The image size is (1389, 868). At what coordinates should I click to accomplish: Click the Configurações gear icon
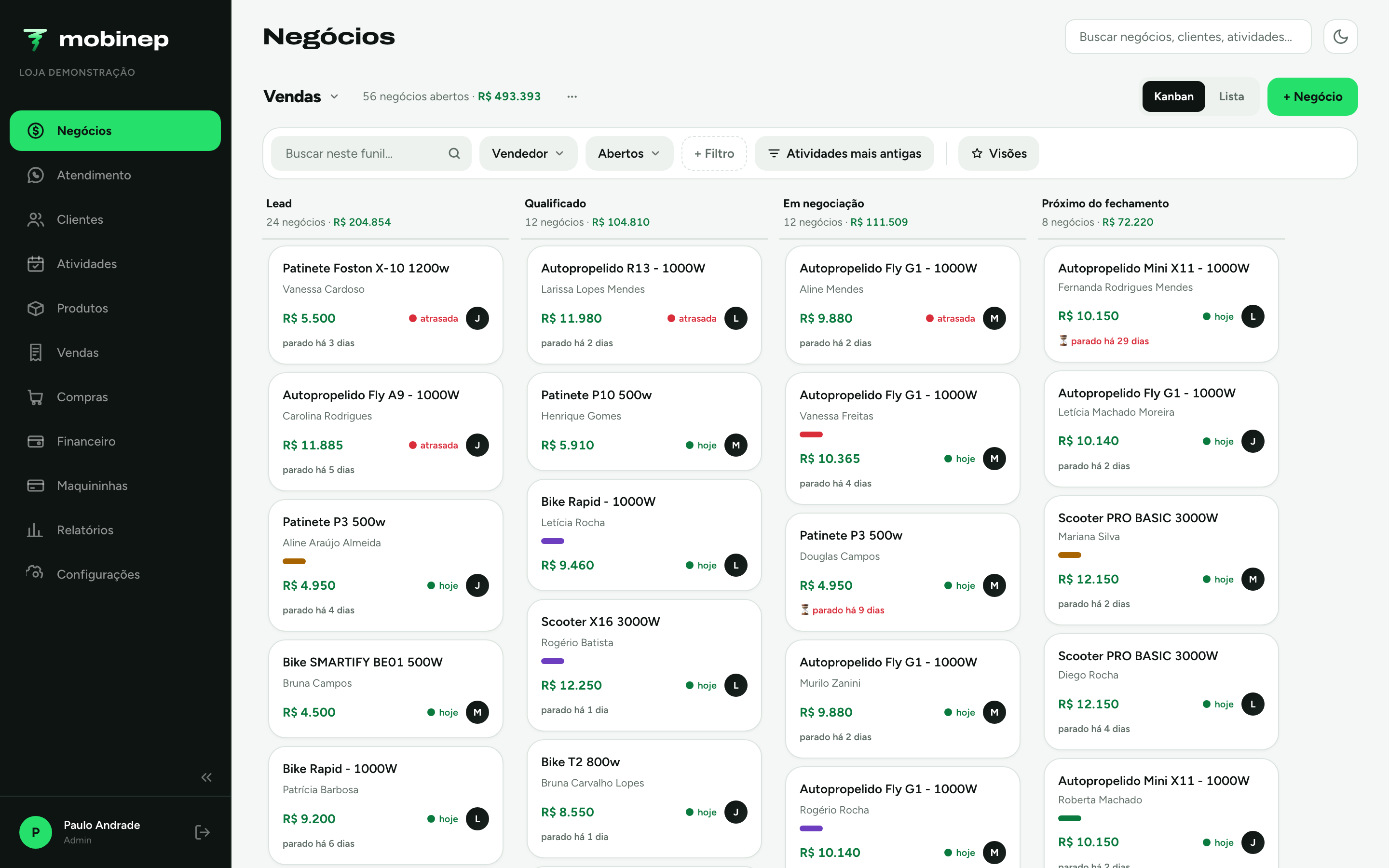point(36,574)
